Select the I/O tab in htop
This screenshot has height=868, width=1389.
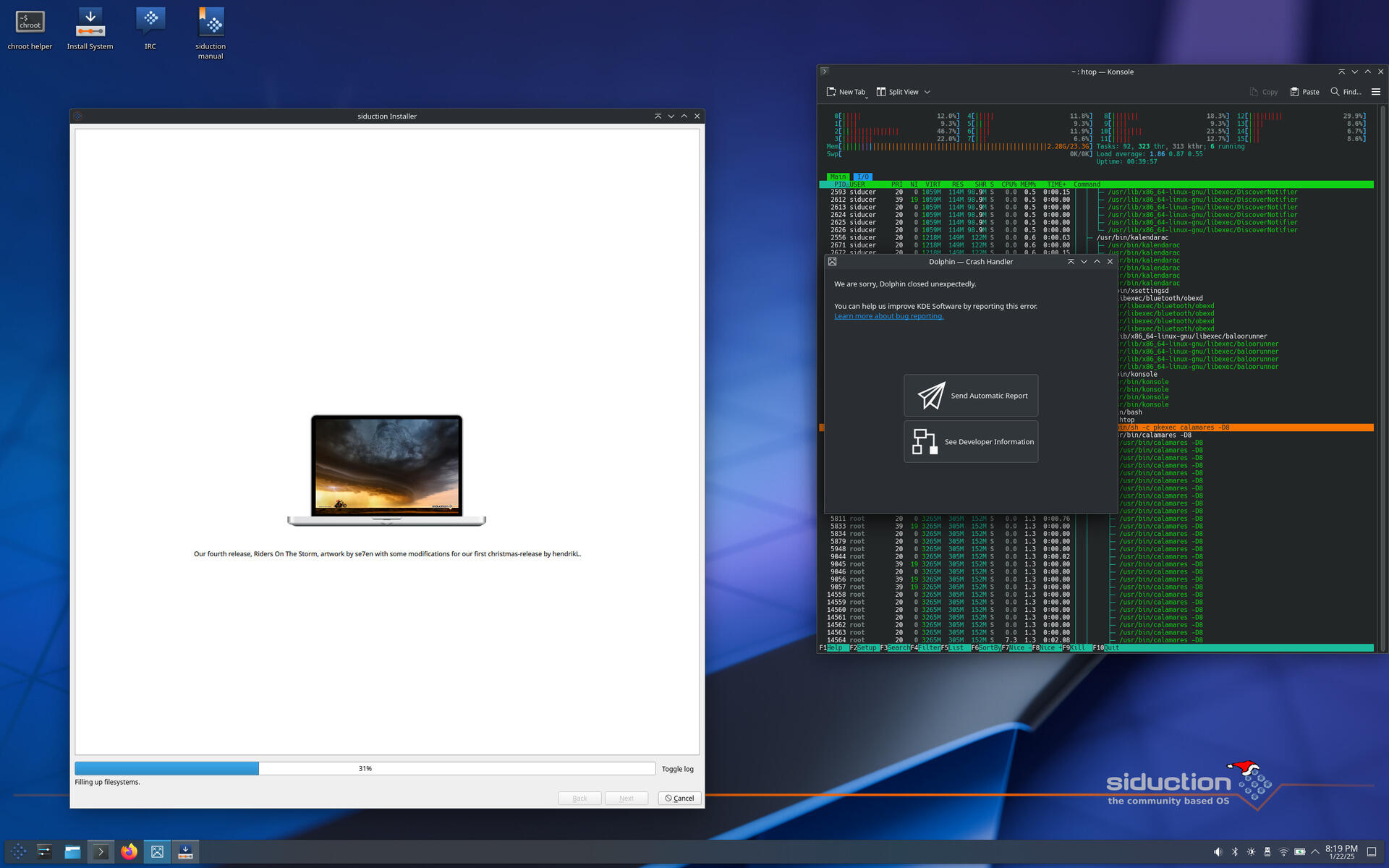[862, 176]
